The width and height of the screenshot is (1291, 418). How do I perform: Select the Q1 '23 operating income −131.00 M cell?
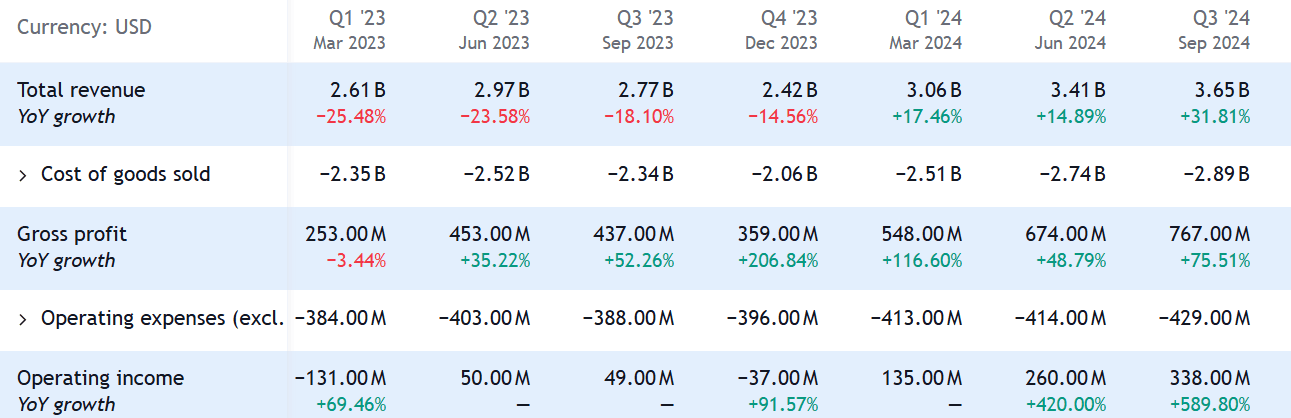(x=340, y=378)
